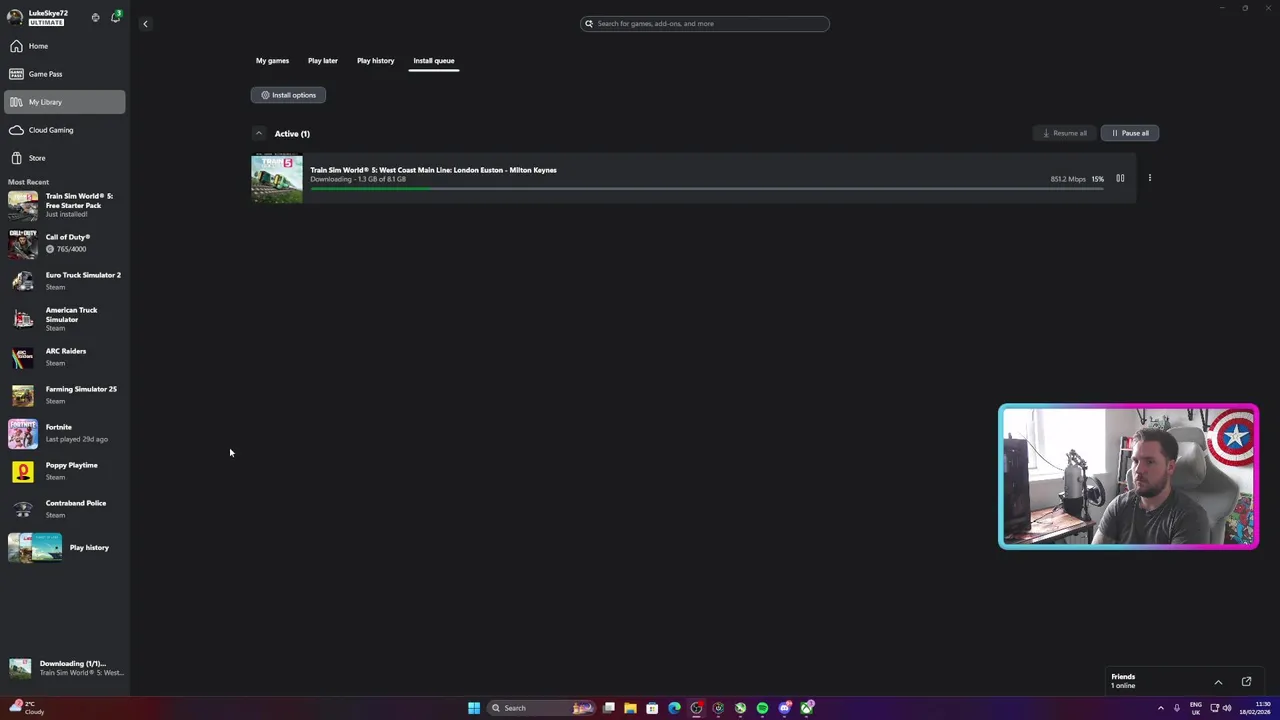Go back using the back arrow
The width and height of the screenshot is (1280, 720).
(145, 23)
